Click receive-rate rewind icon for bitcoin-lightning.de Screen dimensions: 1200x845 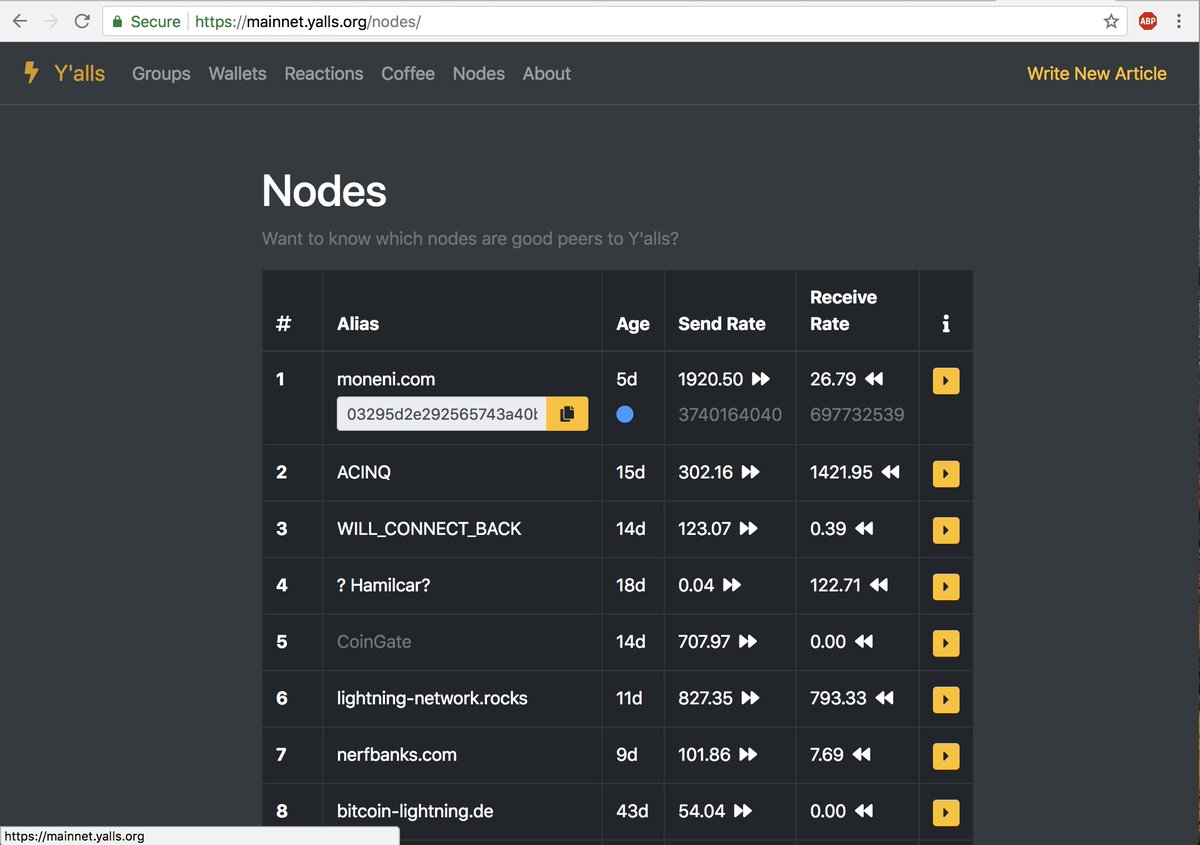pos(864,811)
